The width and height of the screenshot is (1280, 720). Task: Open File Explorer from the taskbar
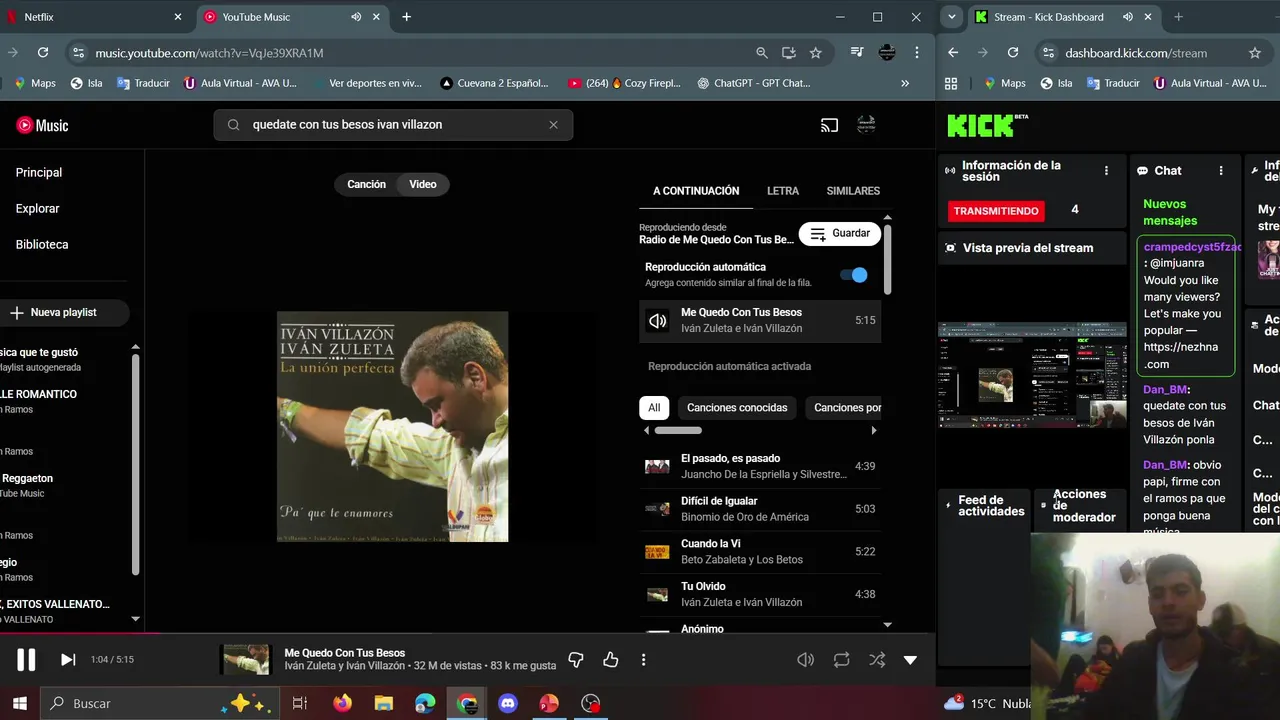click(x=384, y=703)
